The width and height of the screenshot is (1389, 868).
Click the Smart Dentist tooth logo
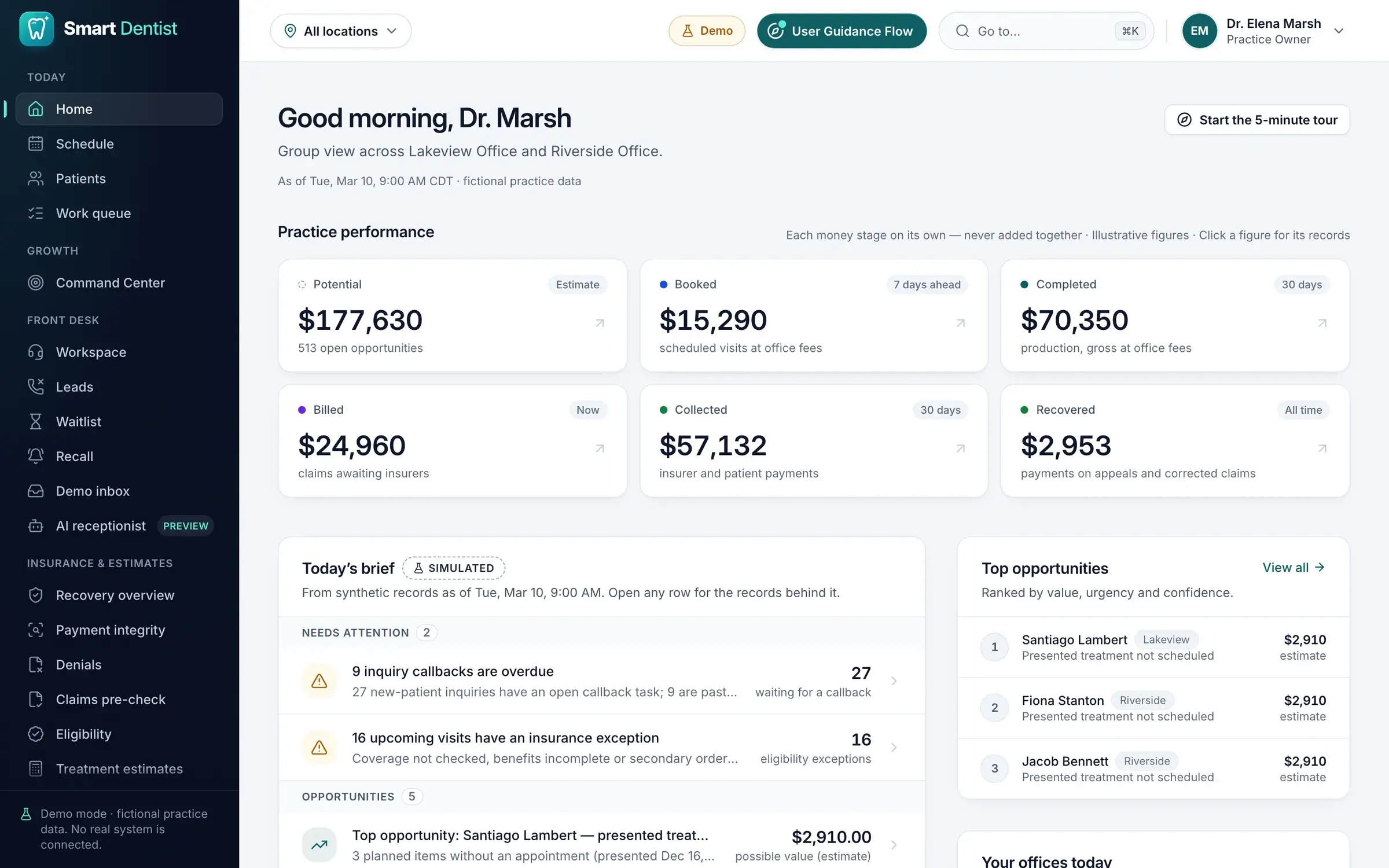pos(36,28)
